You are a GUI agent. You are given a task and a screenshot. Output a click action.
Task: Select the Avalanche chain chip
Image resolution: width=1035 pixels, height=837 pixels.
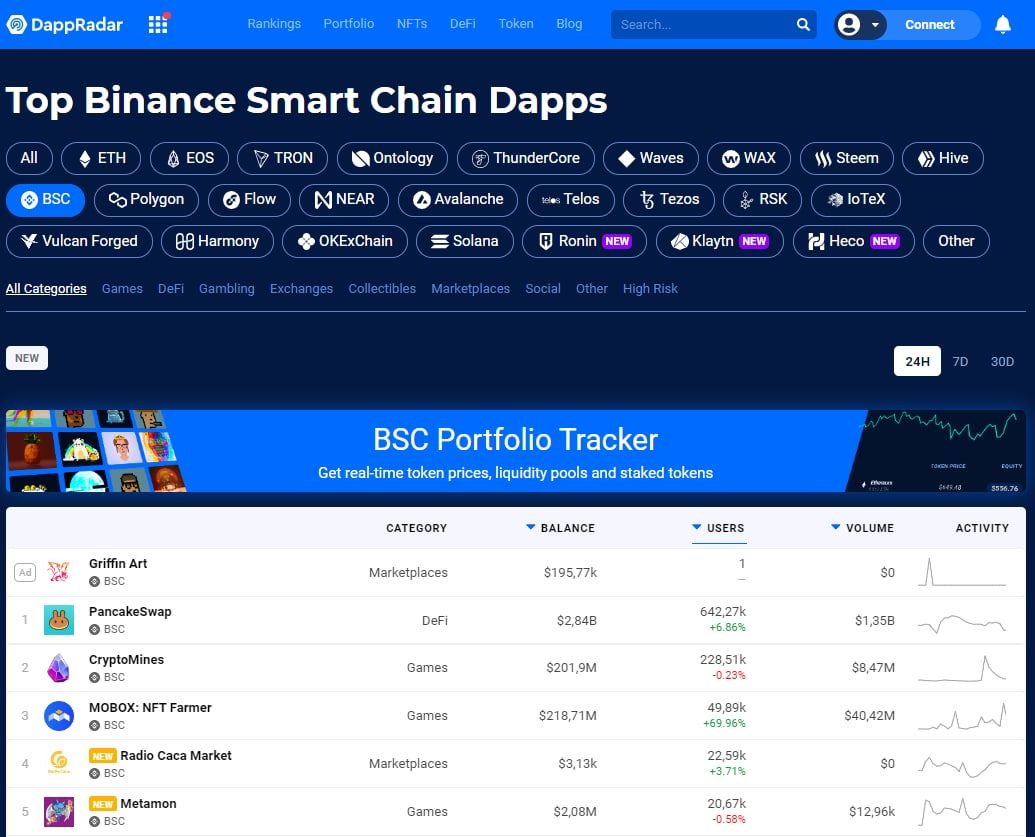[458, 200]
